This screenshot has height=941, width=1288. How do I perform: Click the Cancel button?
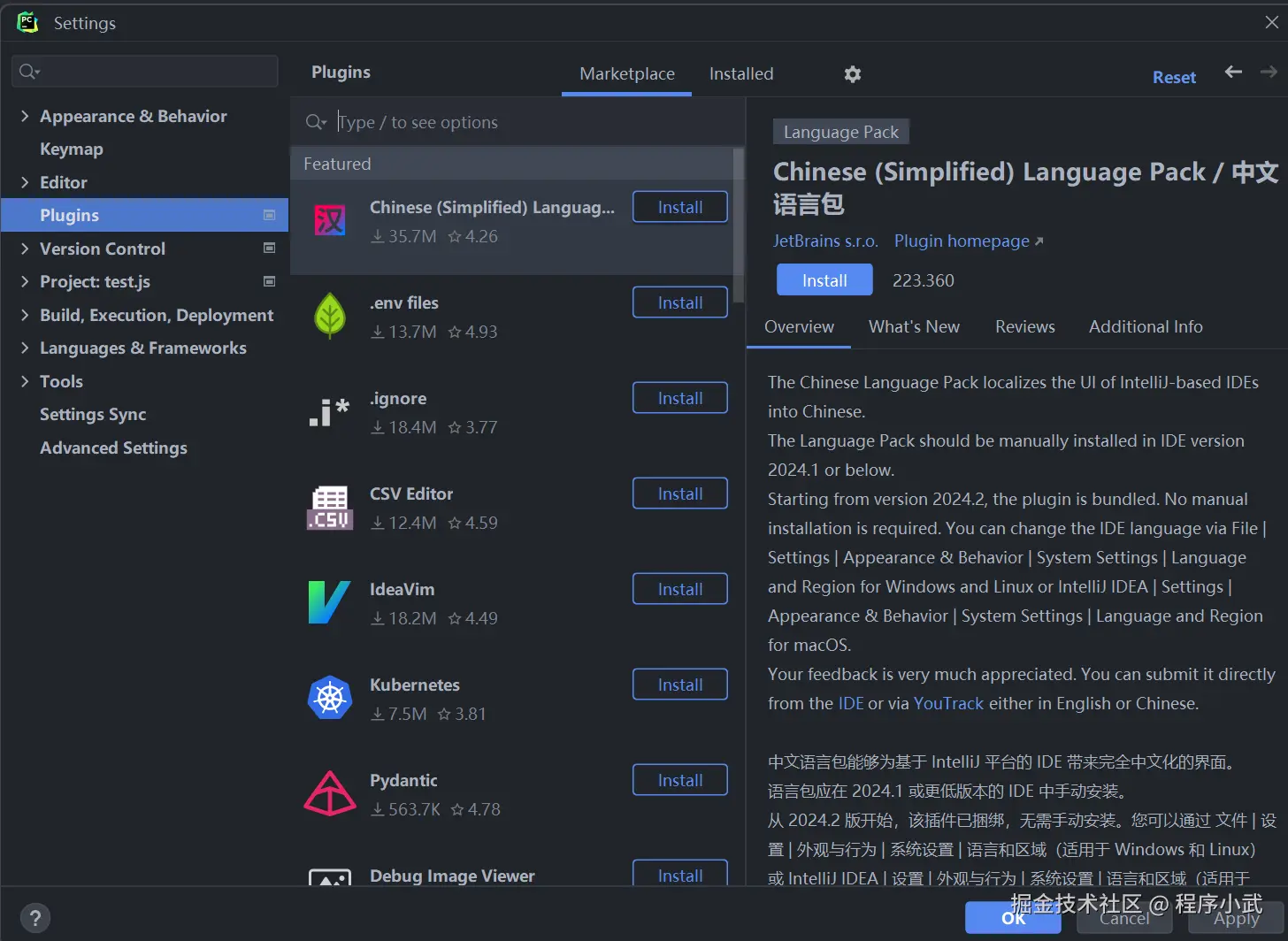pos(1124,918)
